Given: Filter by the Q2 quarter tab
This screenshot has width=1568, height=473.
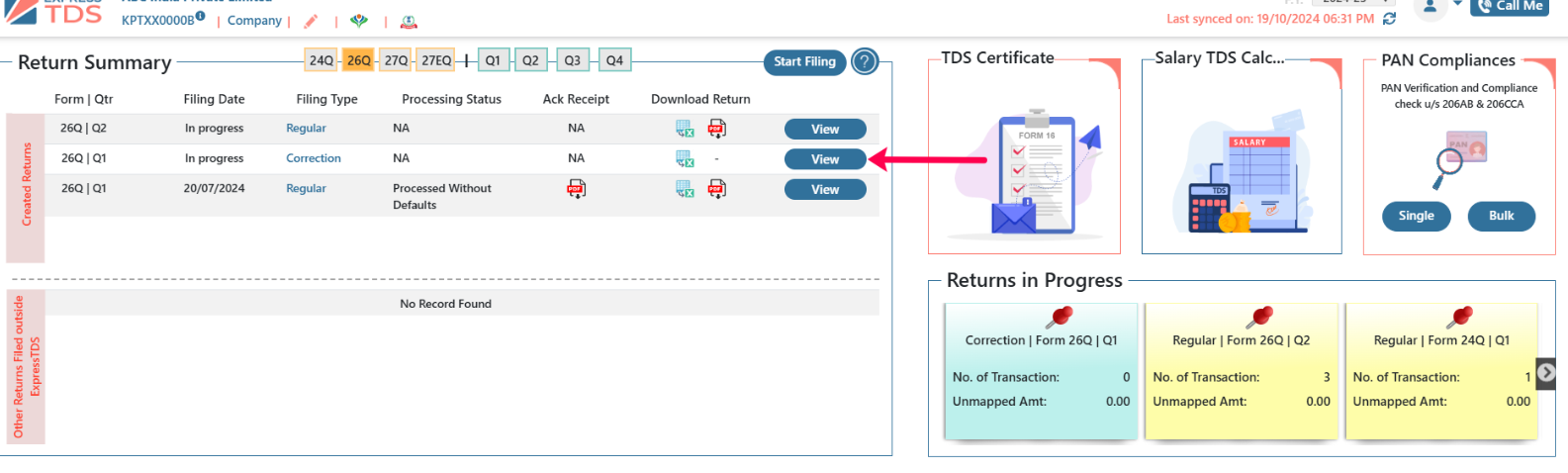Looking at the screenshot, I should pyautogui.click(x=531, y=60).
